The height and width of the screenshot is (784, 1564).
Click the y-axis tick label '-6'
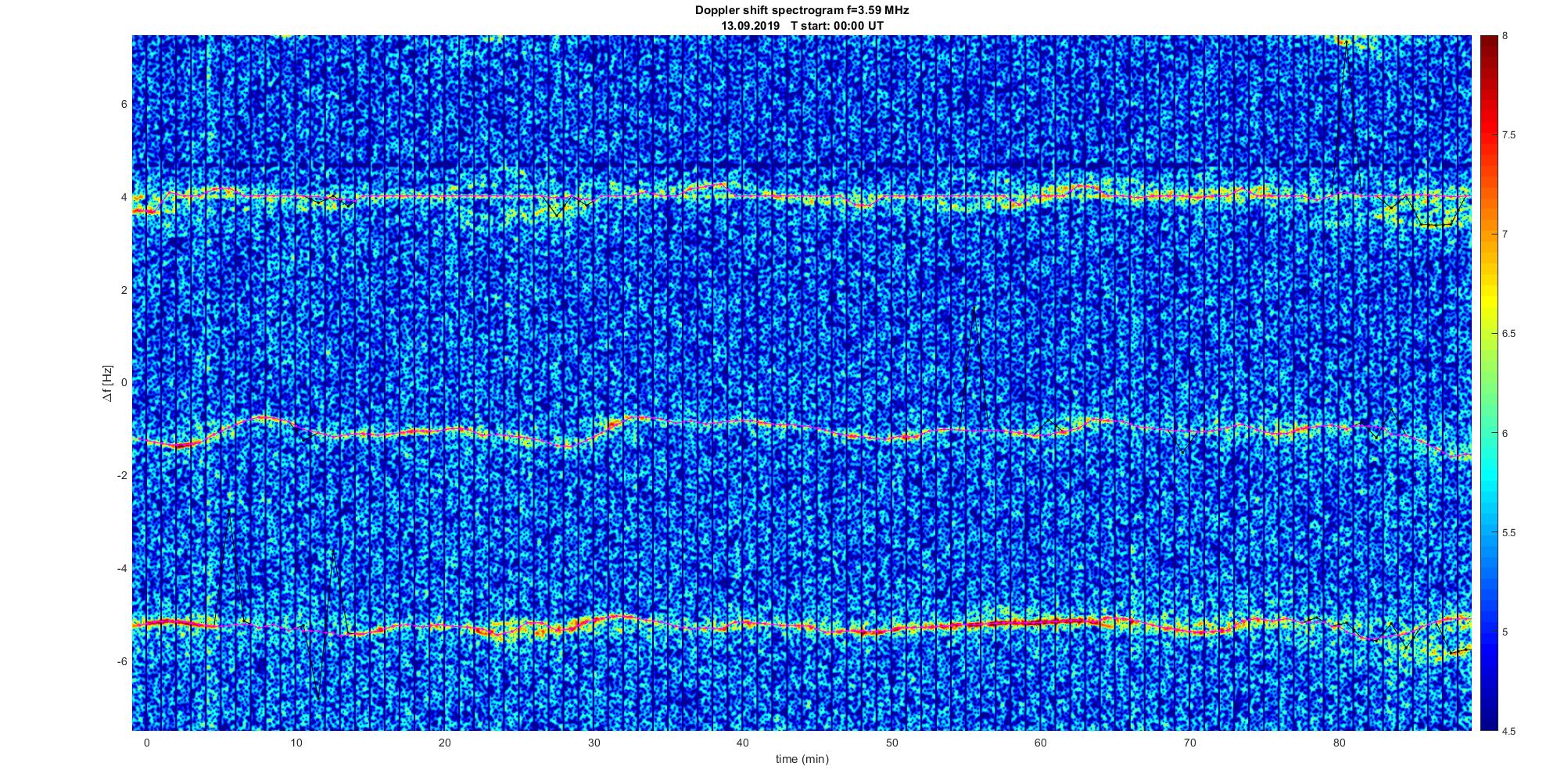coord(122,661)
